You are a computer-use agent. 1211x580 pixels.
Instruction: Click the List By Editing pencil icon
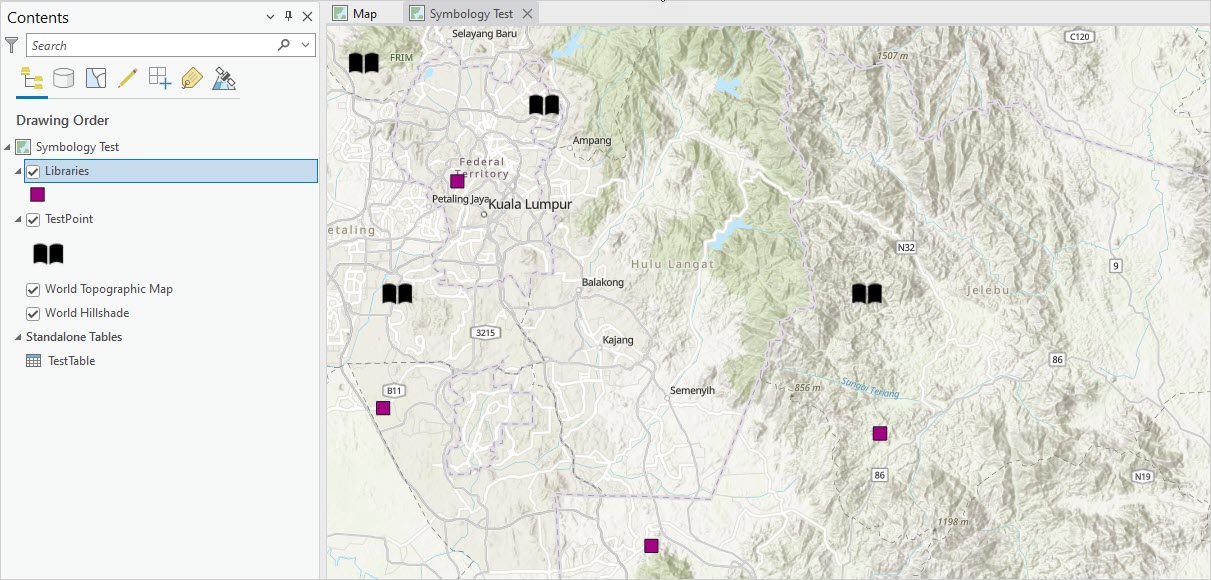coord(126,78)
